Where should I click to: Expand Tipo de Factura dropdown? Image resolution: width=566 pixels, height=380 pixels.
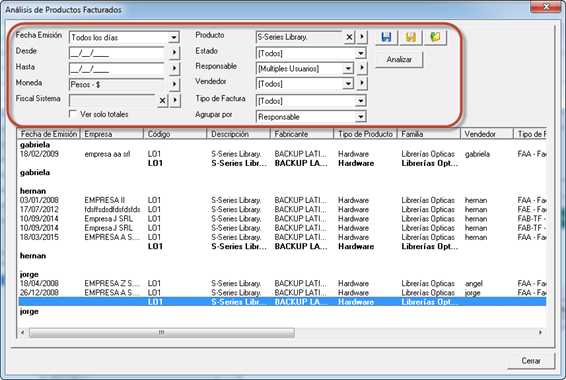361,101
